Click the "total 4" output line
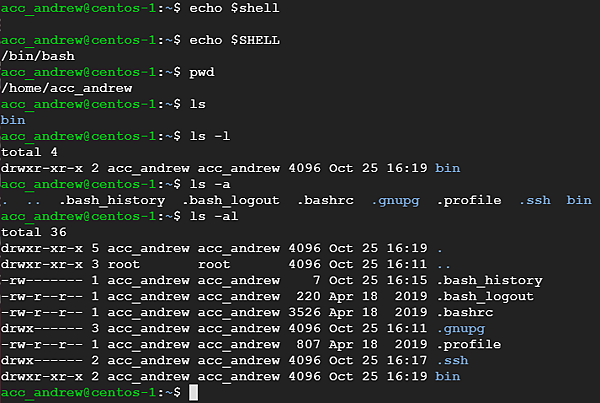The height and width of the screenshot is (403, 600). tap(30, 152)
